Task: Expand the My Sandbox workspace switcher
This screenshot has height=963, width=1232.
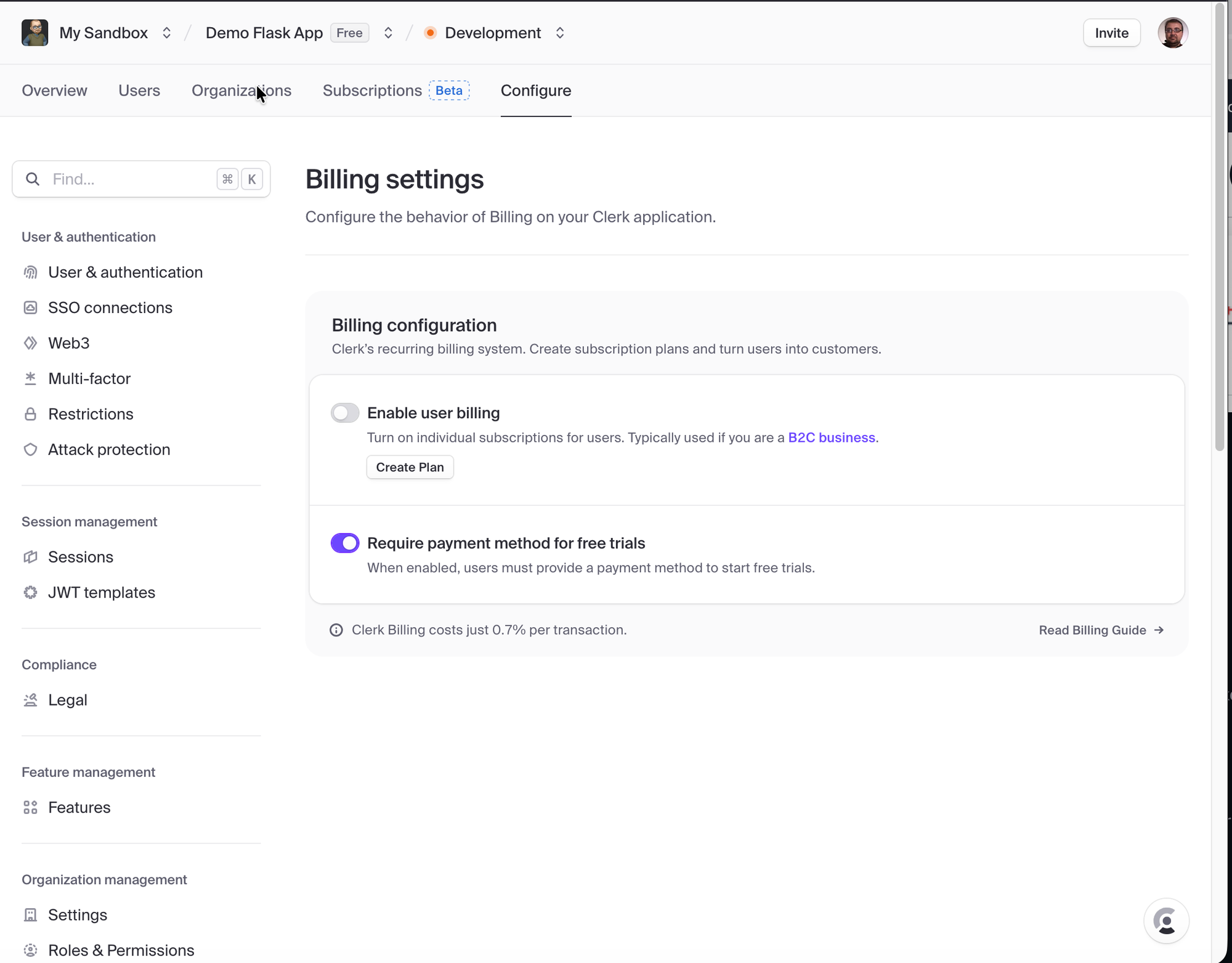Action: (166, 33)
